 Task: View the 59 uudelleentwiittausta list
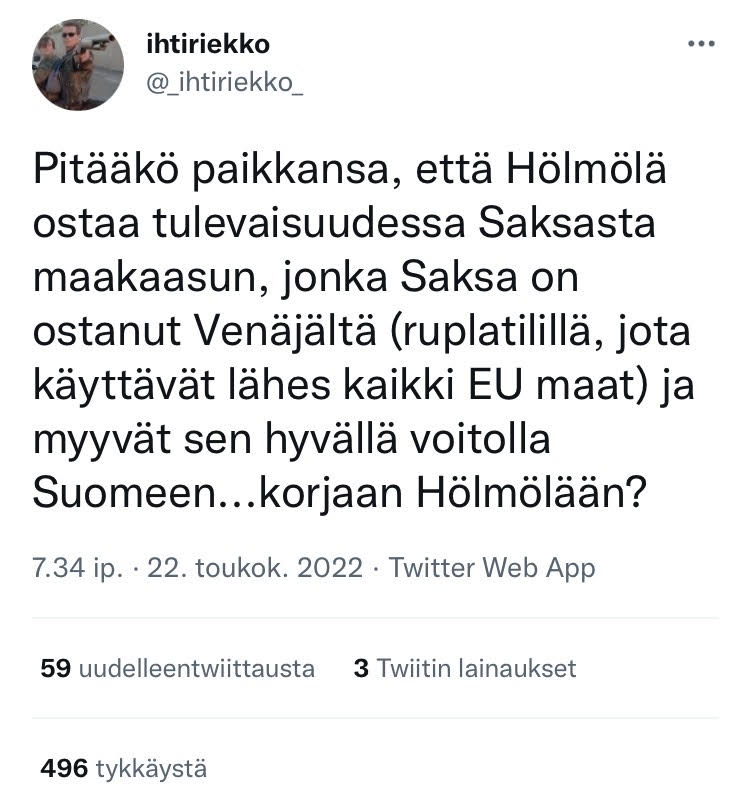pos(178,668)
